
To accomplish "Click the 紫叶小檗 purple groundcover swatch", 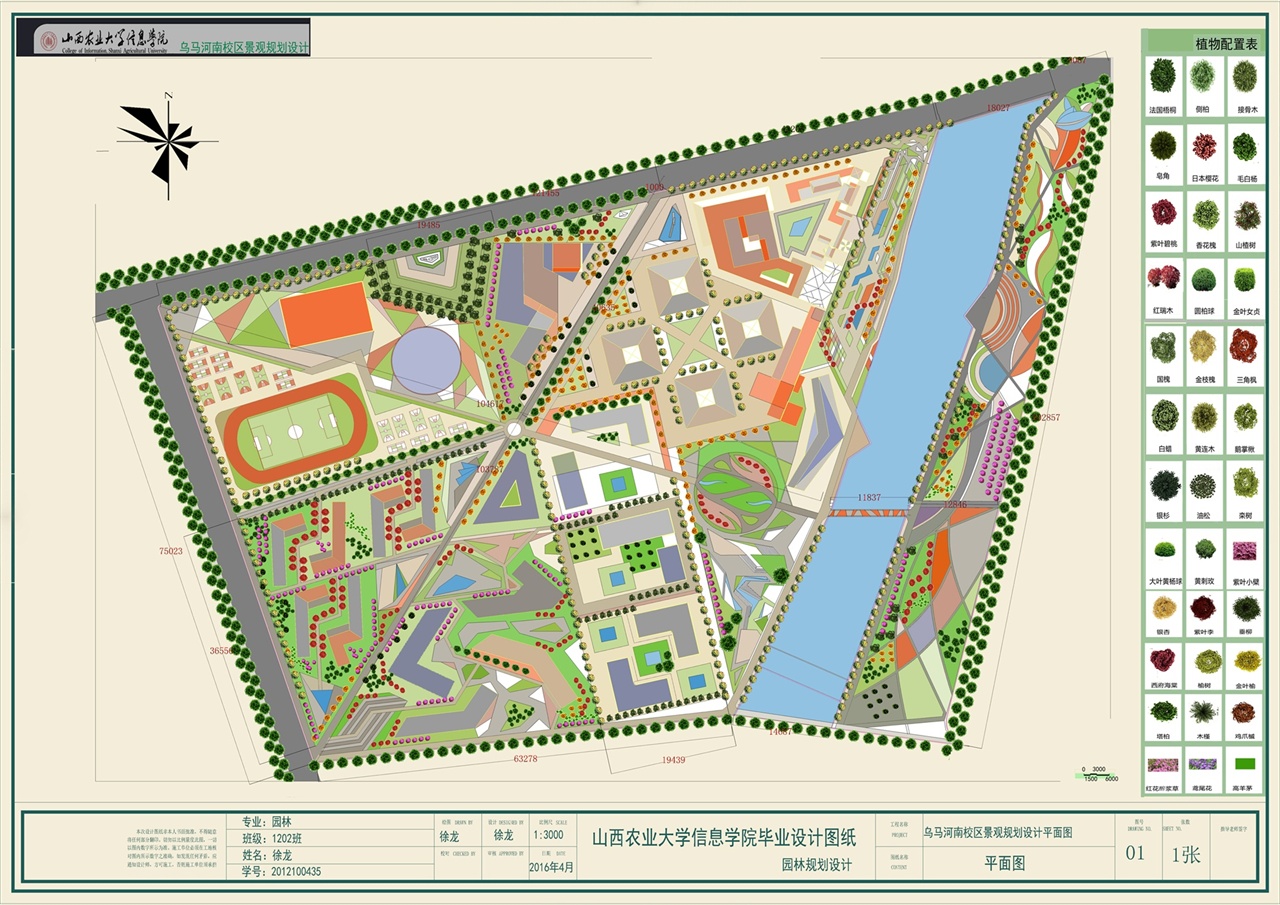I will pyautogui.click(x=1245, y=551).
